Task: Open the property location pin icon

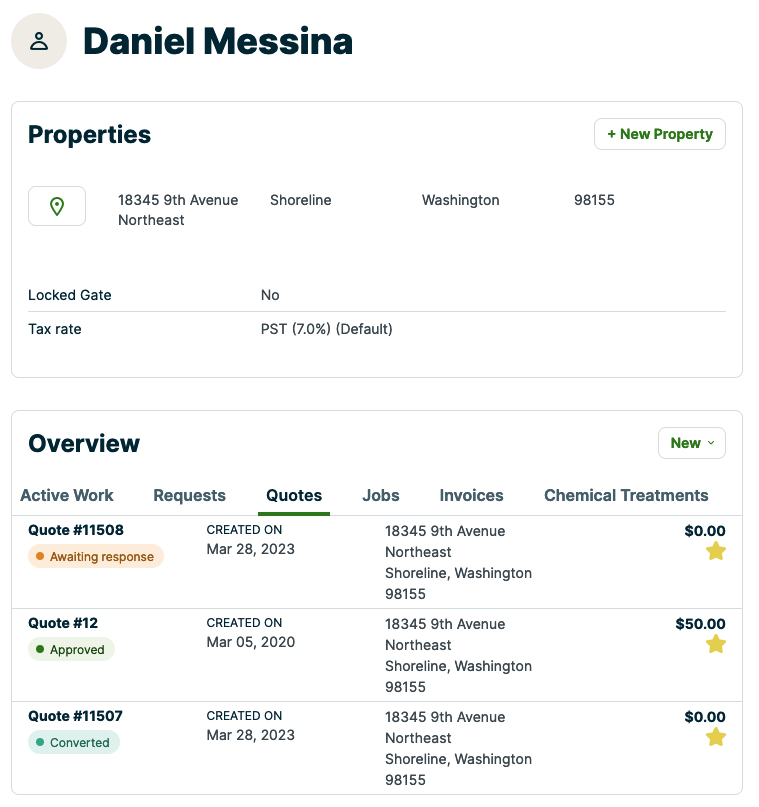Action: [57, 205]
